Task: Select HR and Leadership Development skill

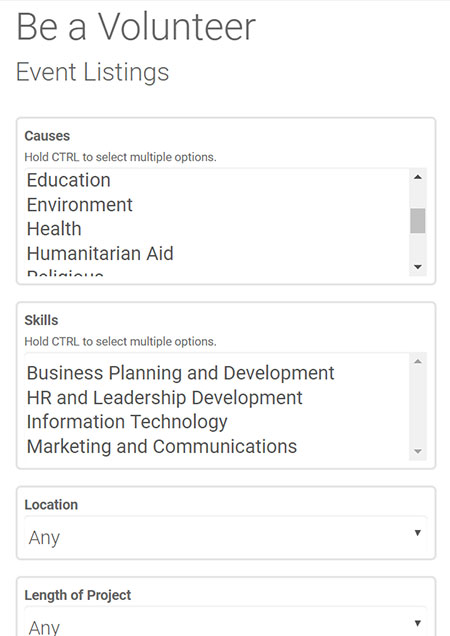Action: coord(217,398)
